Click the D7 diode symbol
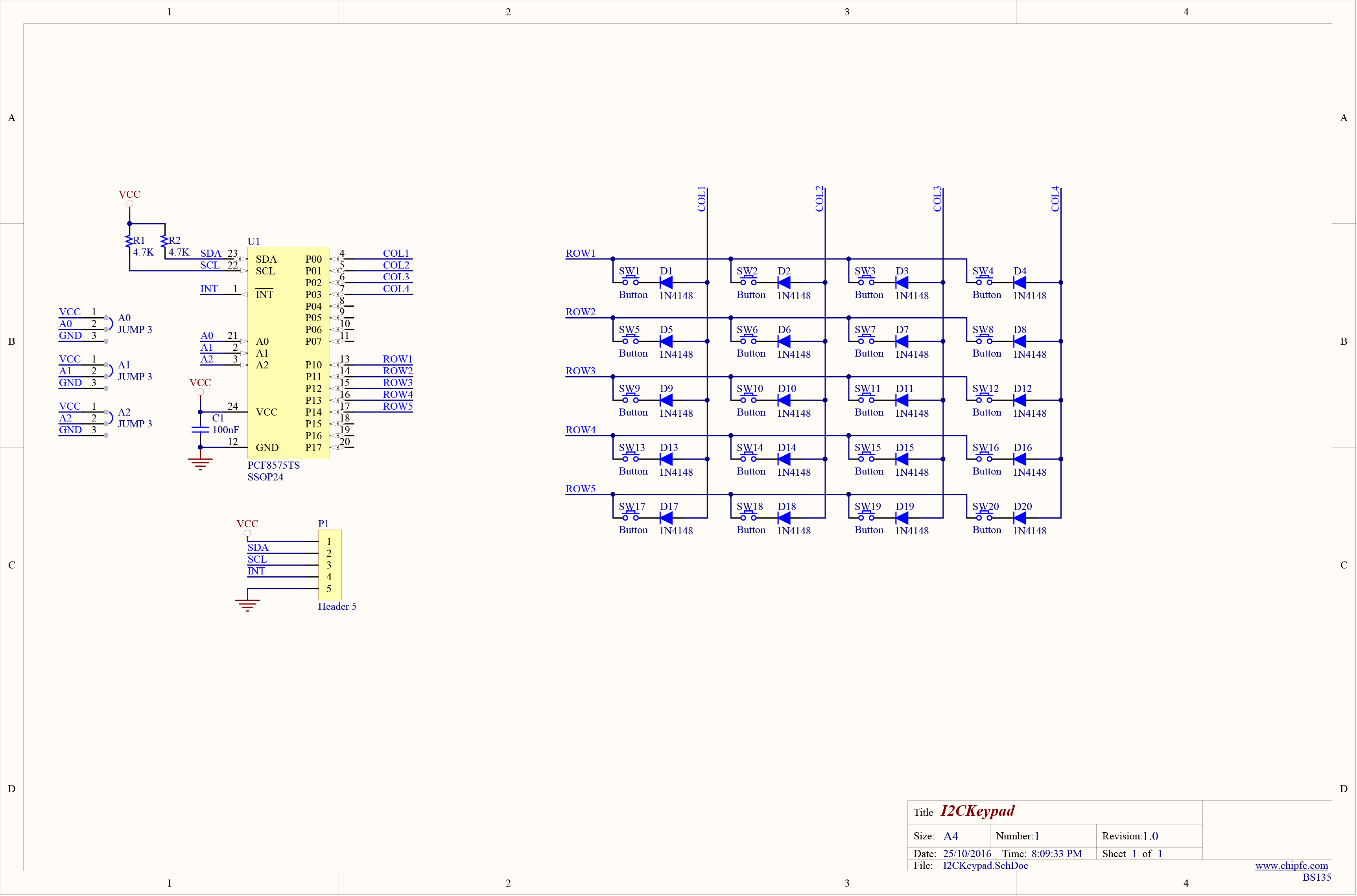This screenshot has height=896, width=1357. [x=902, y=341]
